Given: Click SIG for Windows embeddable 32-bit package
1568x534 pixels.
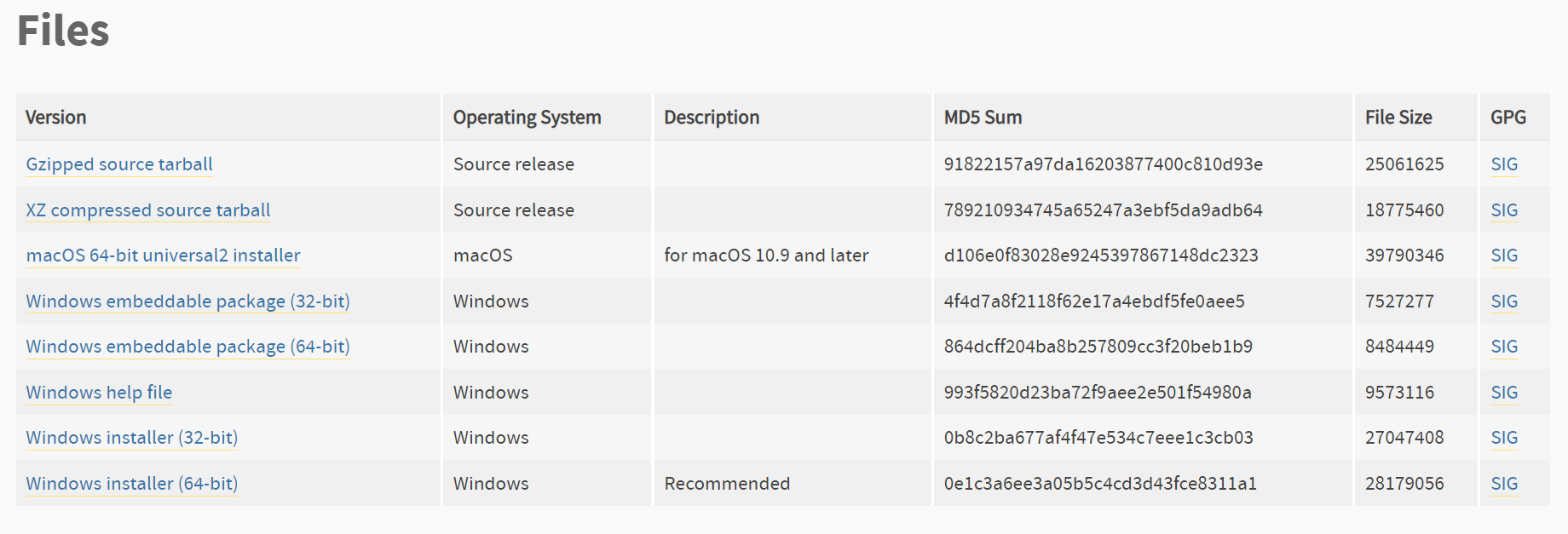Looking at the screenshot, I should 1504,301.
